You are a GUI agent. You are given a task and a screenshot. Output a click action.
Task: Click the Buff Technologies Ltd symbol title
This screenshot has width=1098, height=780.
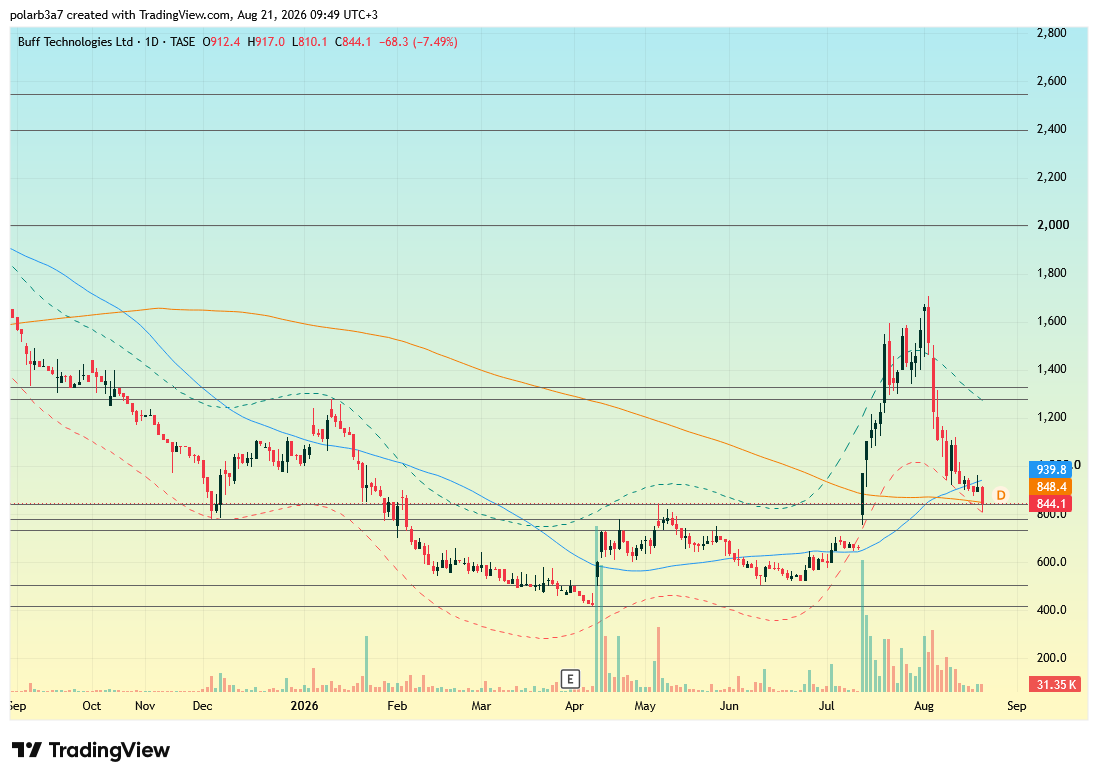(75, 42)
